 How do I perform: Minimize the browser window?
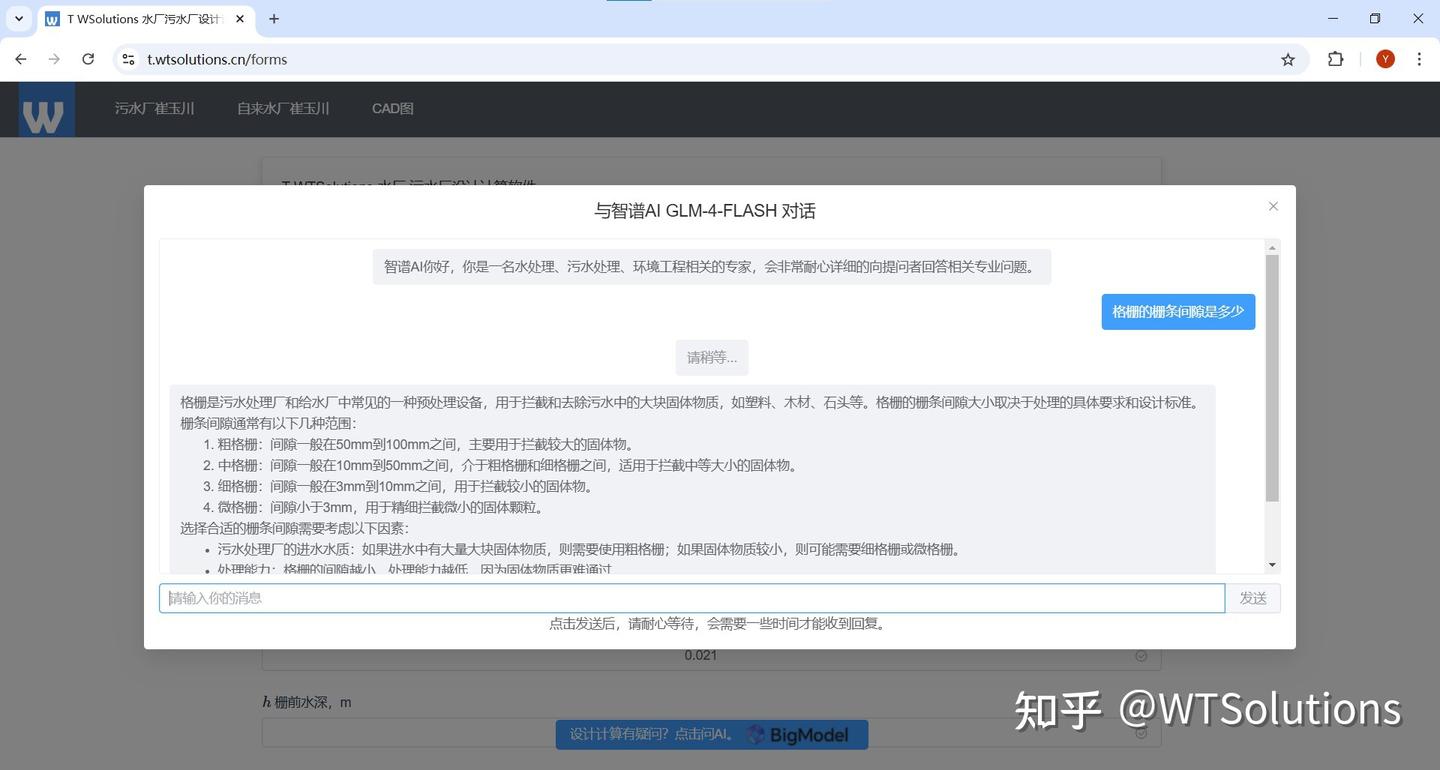(x=1333, y=18)
